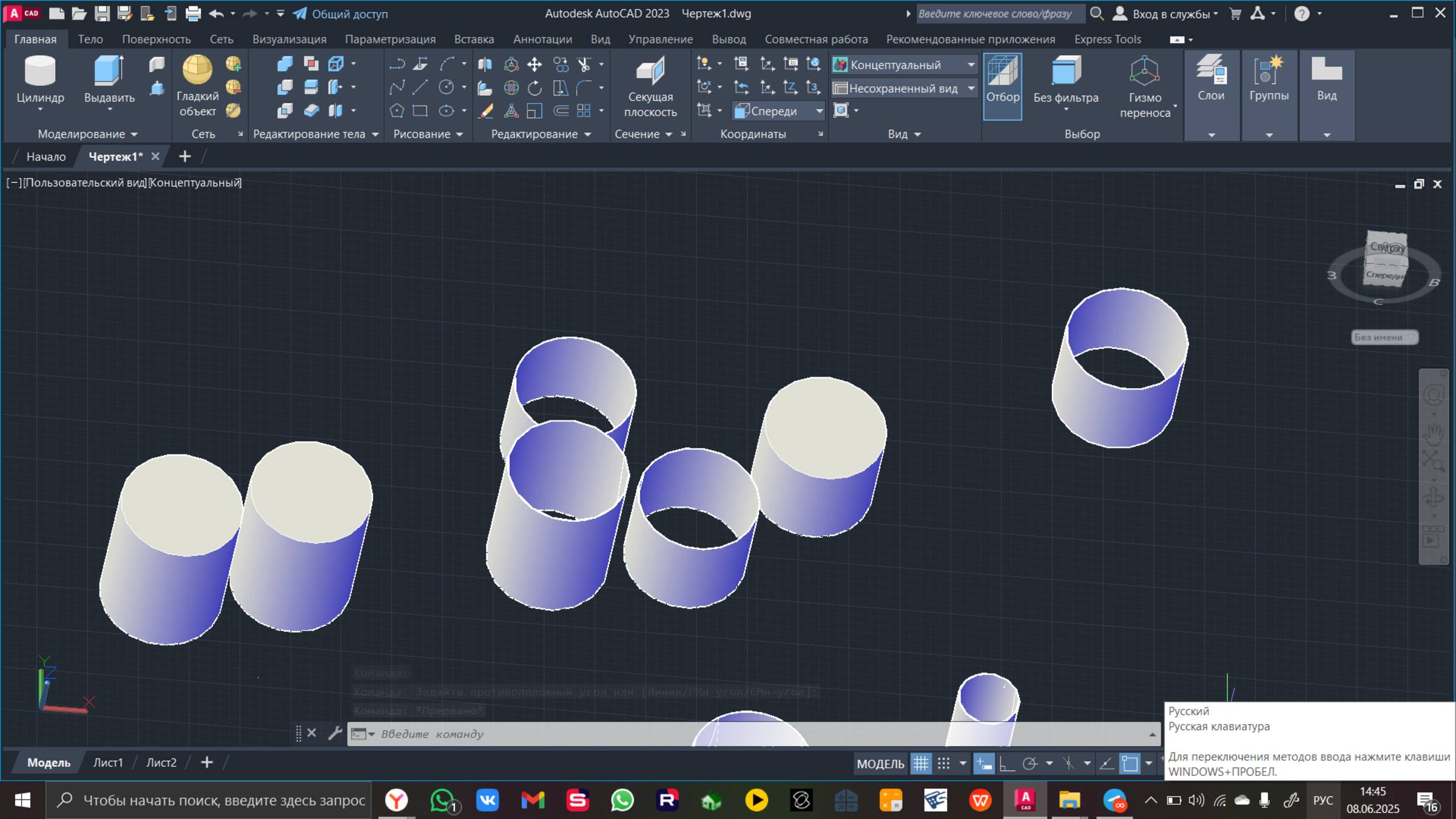Choose the Polygon drawing tool
This screenshot has height=819, width=1456.
(x=396, y=111)
